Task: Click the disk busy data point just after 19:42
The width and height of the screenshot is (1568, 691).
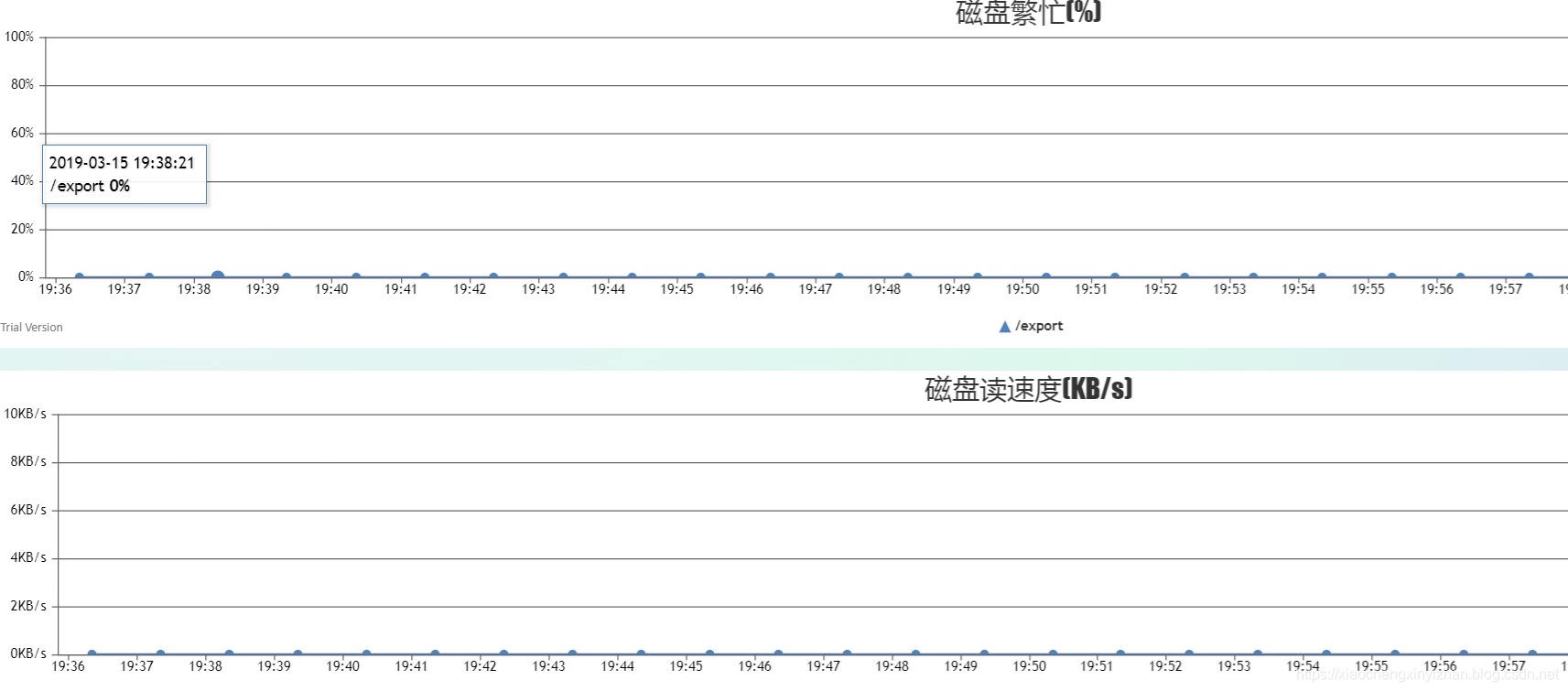Action: click(493, 276)
